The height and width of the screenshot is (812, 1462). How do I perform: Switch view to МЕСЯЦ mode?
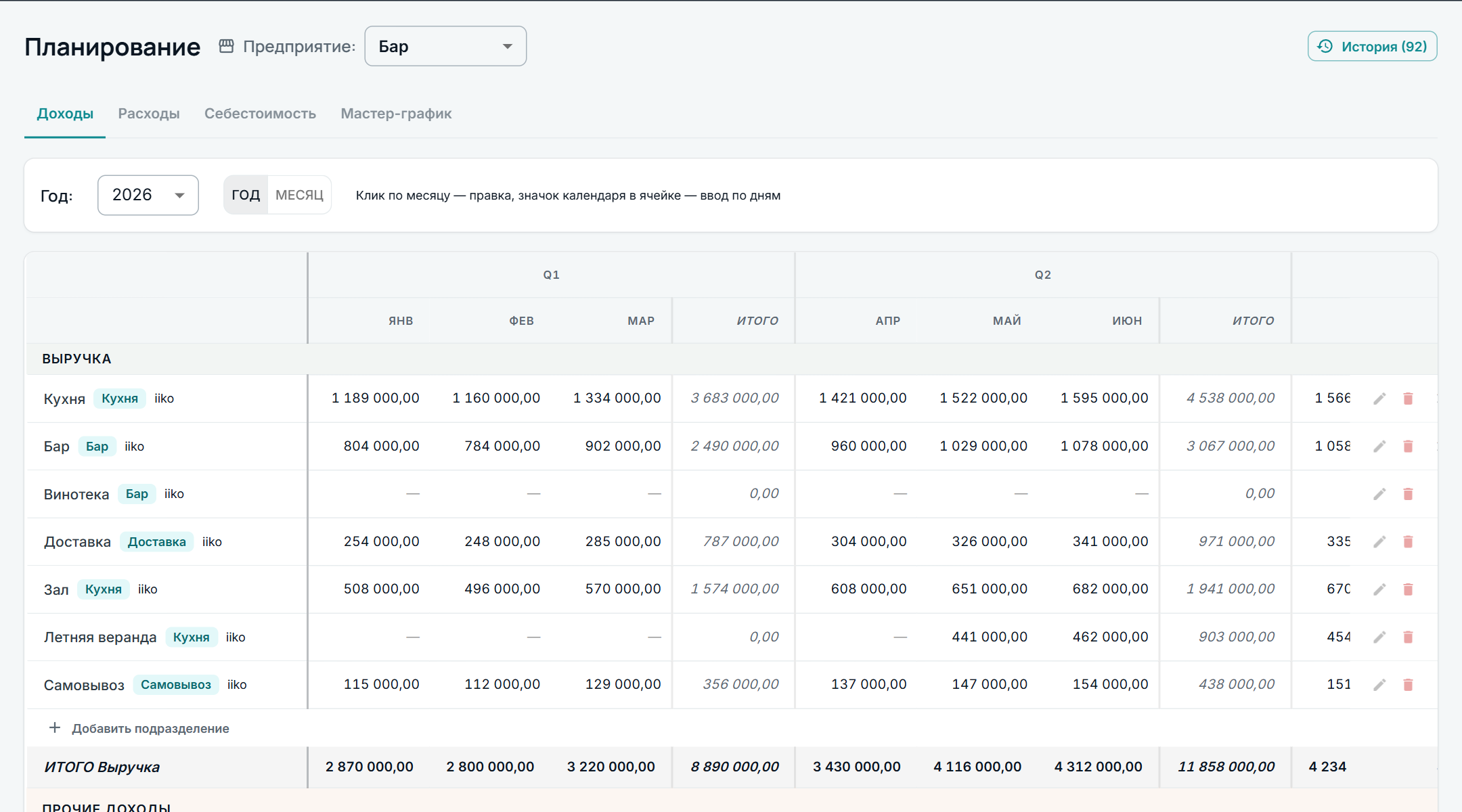[299, 195]
